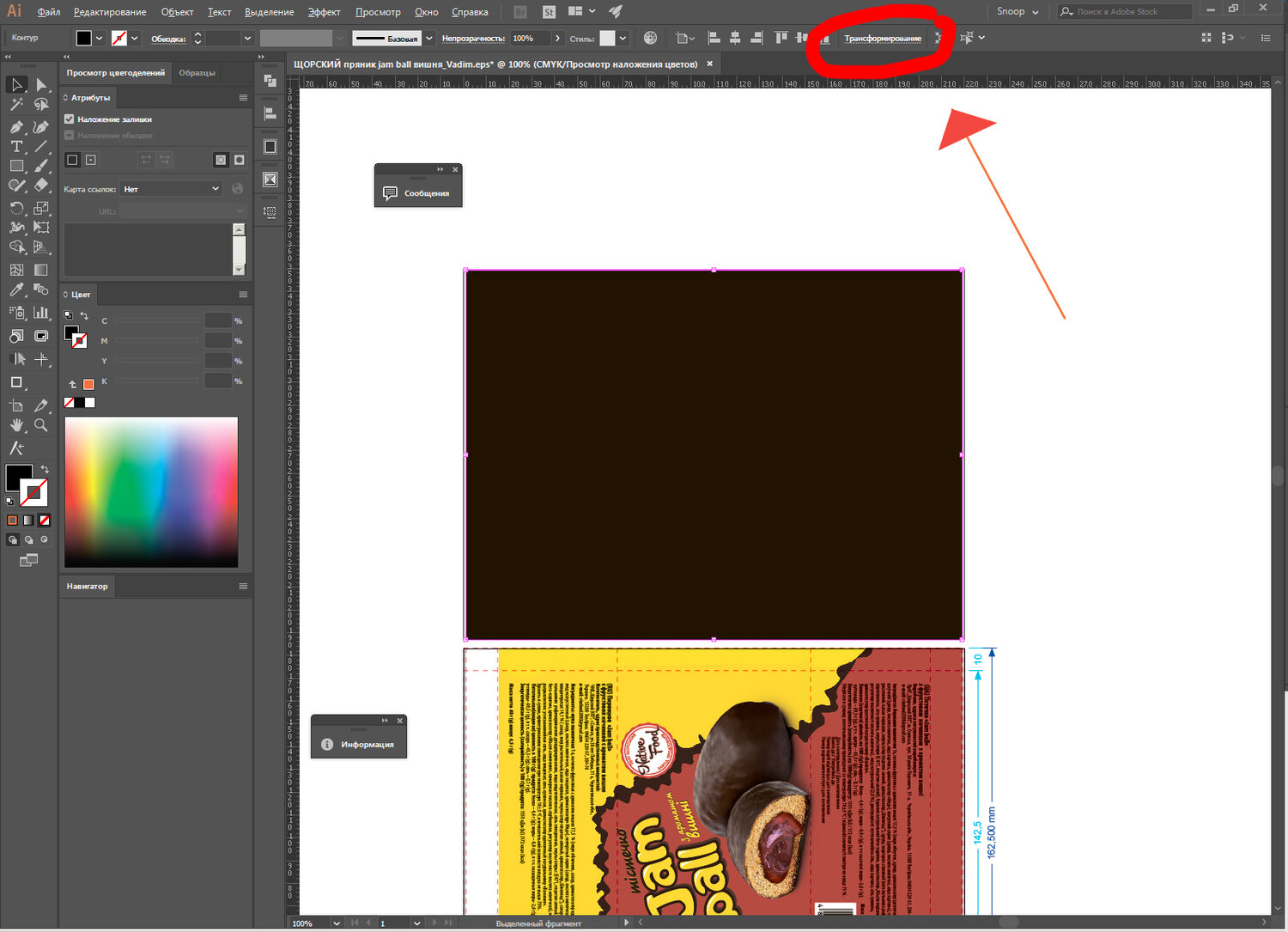The width and height of the screenshot is (1288, 932).
Task: Select the Direct Selection tool
Action: point(40,84)
